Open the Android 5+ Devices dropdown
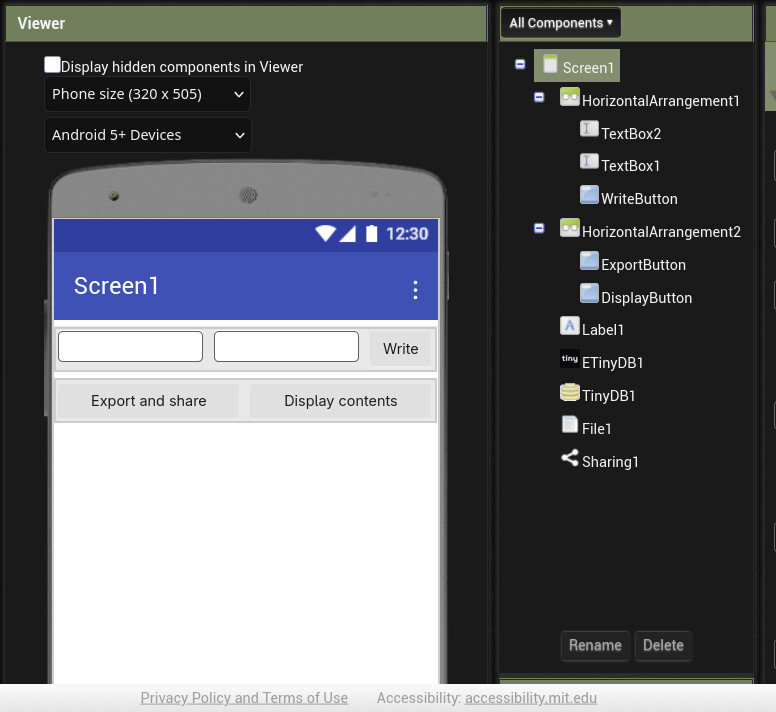 147,135
